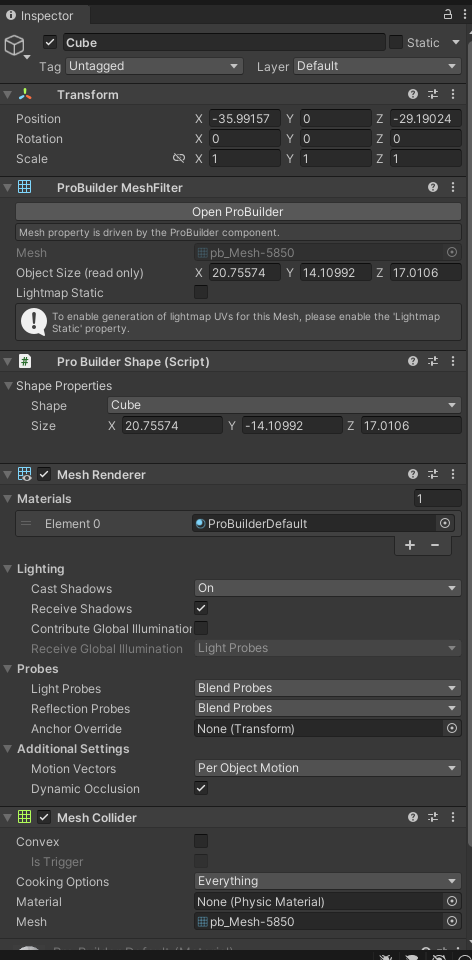Viewport: 472px width, 960px height.
Task: Open object picker for ProBuilderDefault material
Action: pos(445,523)
